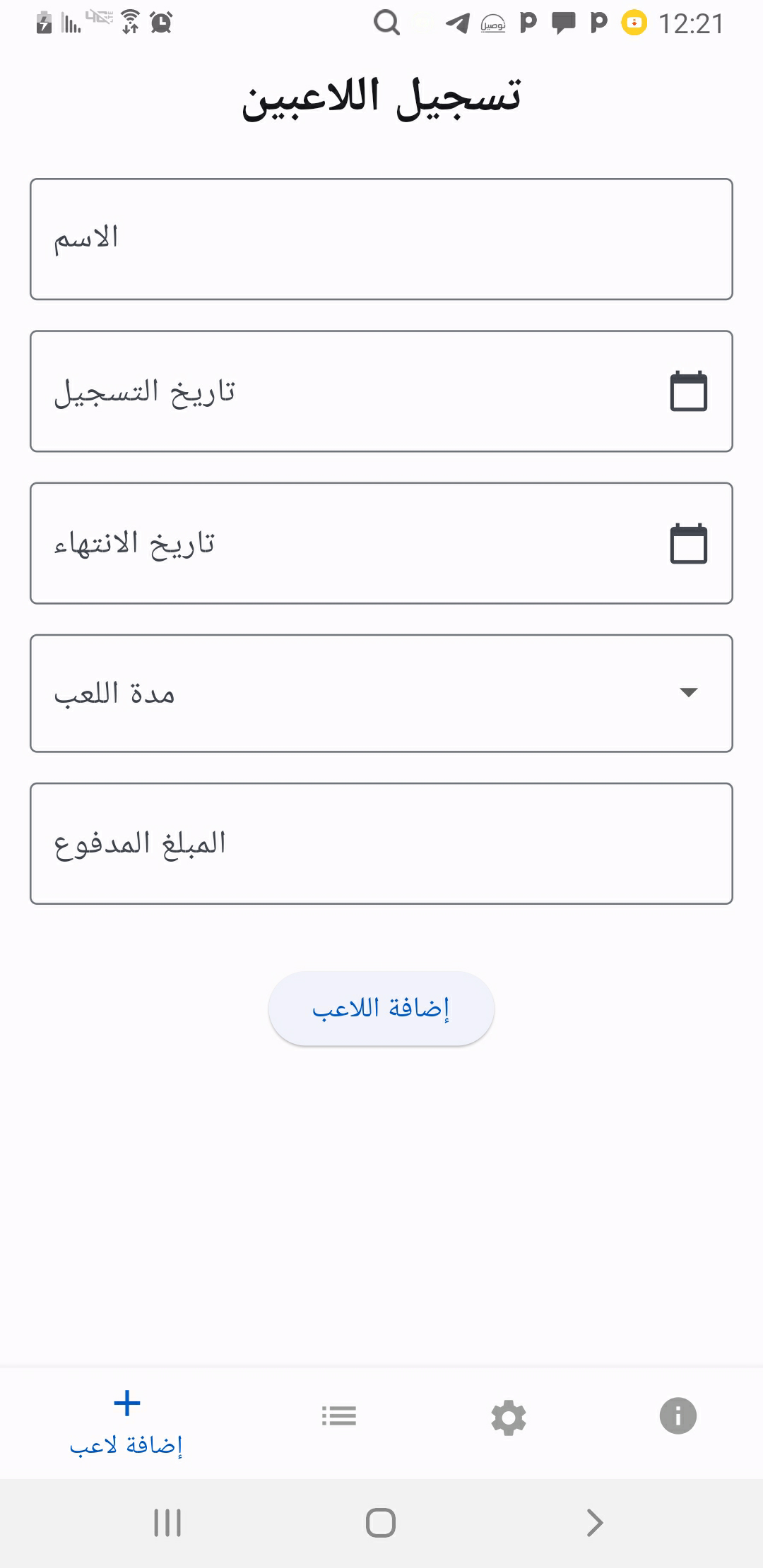Screen dimensions: 763x1568
Task: Tap the Telegram notification icon
Action: pyautogui.click(x=458, y=23)
